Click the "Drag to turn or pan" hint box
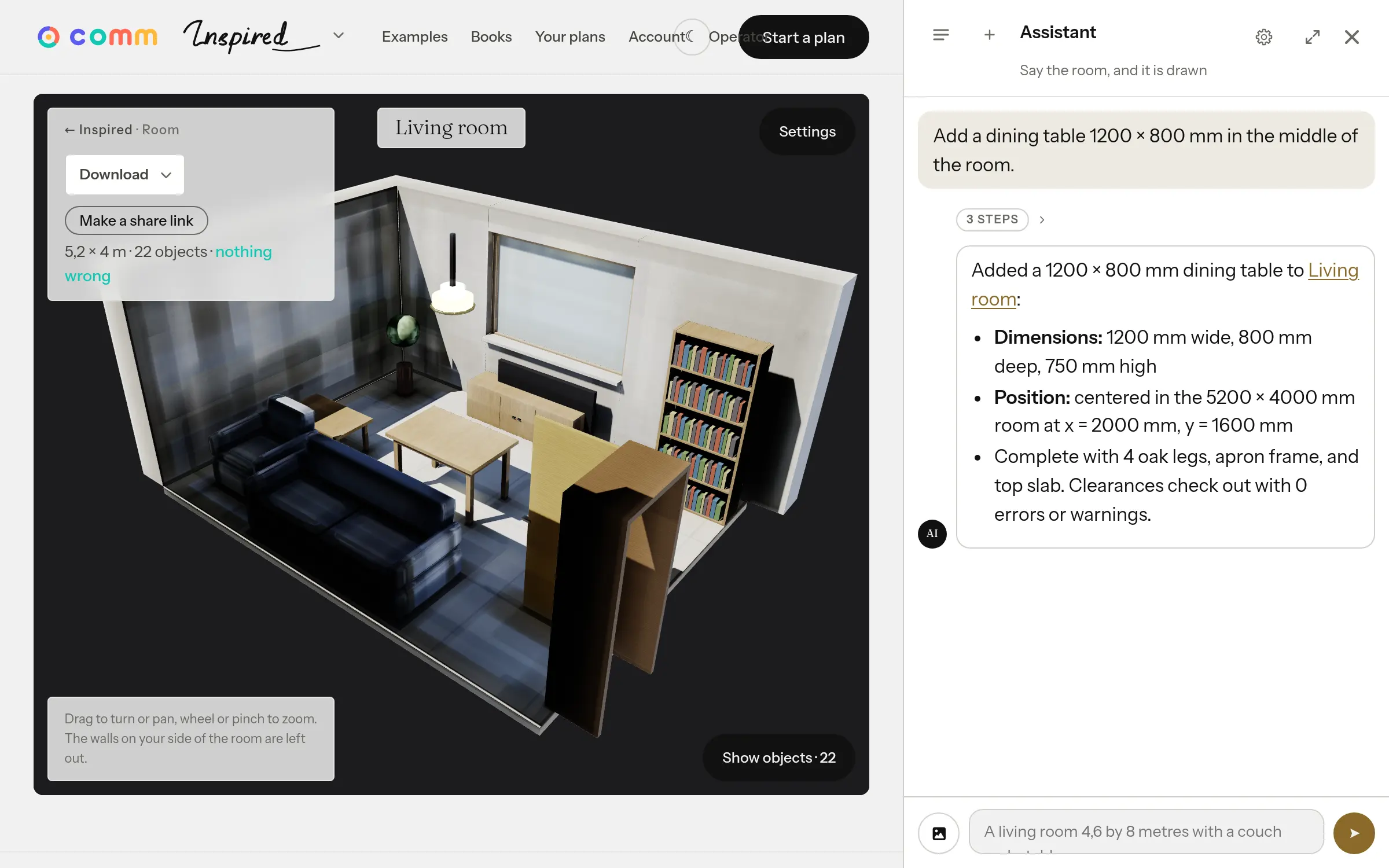The image size is (1389, 868). (x=191, y=738)
